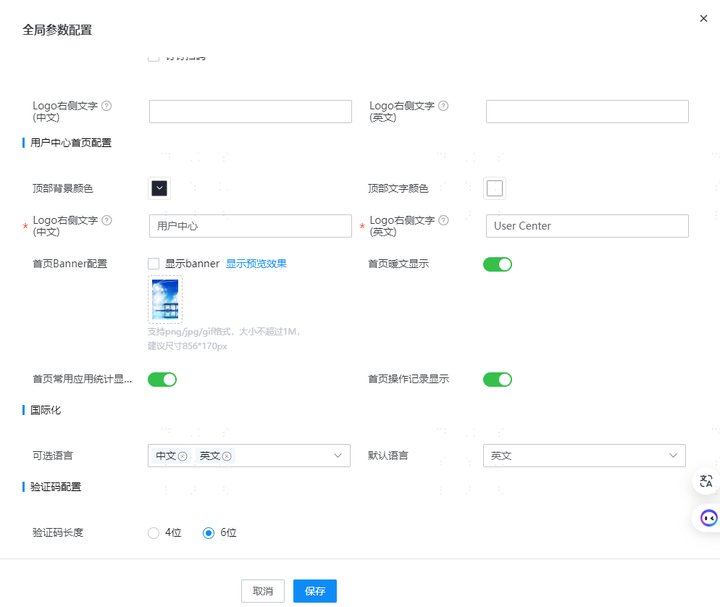The width and height of the screenshot is (720, 607).
Task: Remove the 中文 language tag
Action: tap(182, 456)
